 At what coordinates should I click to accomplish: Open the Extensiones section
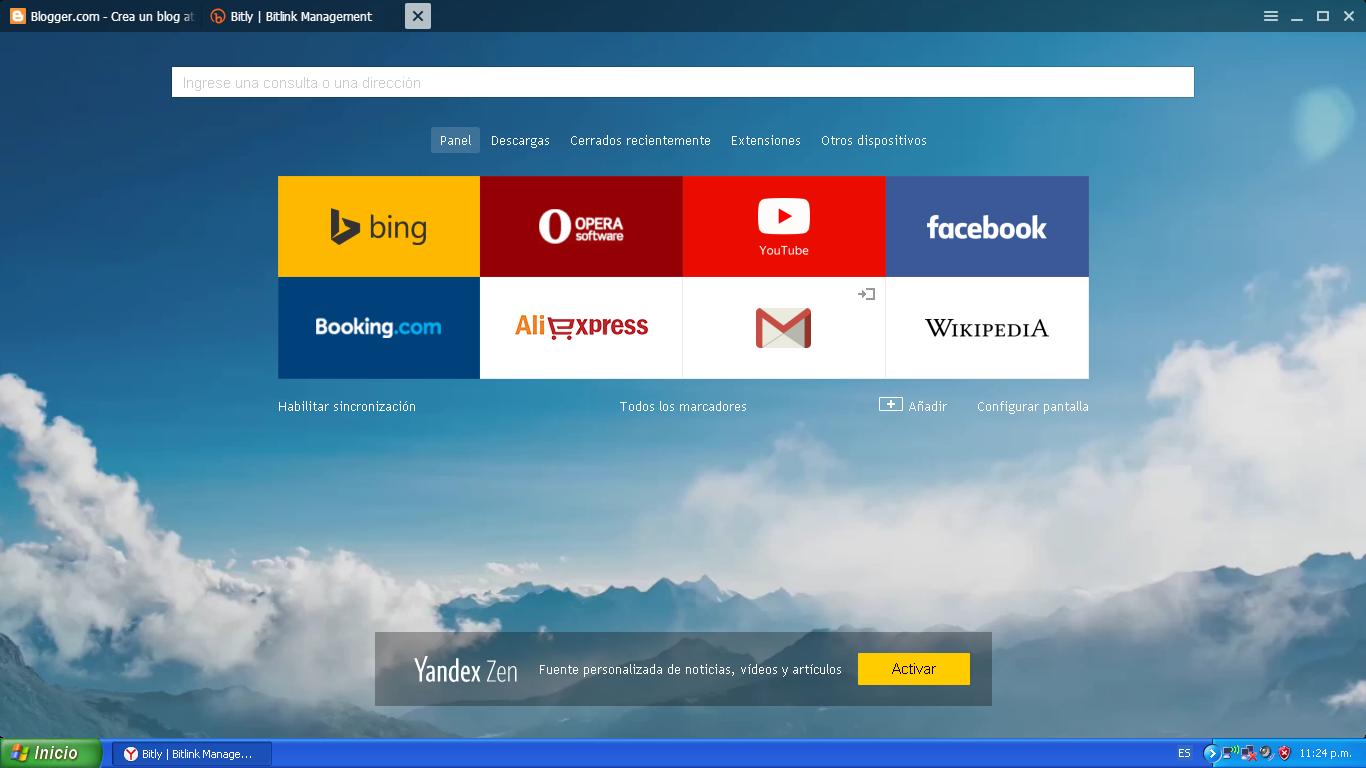pos(765,140)
